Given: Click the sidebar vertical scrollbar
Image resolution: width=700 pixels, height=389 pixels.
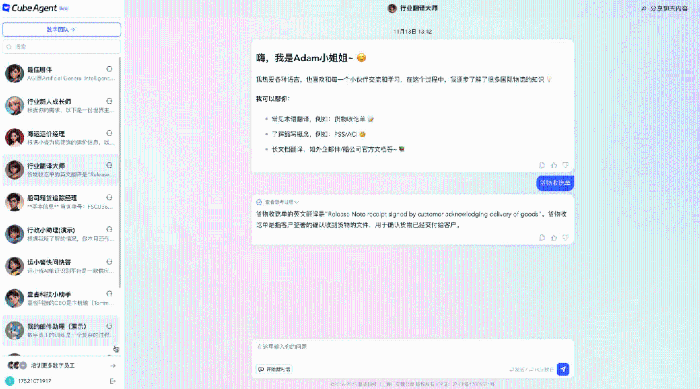Looking at the screenshot, I should [x=120, y=172].
